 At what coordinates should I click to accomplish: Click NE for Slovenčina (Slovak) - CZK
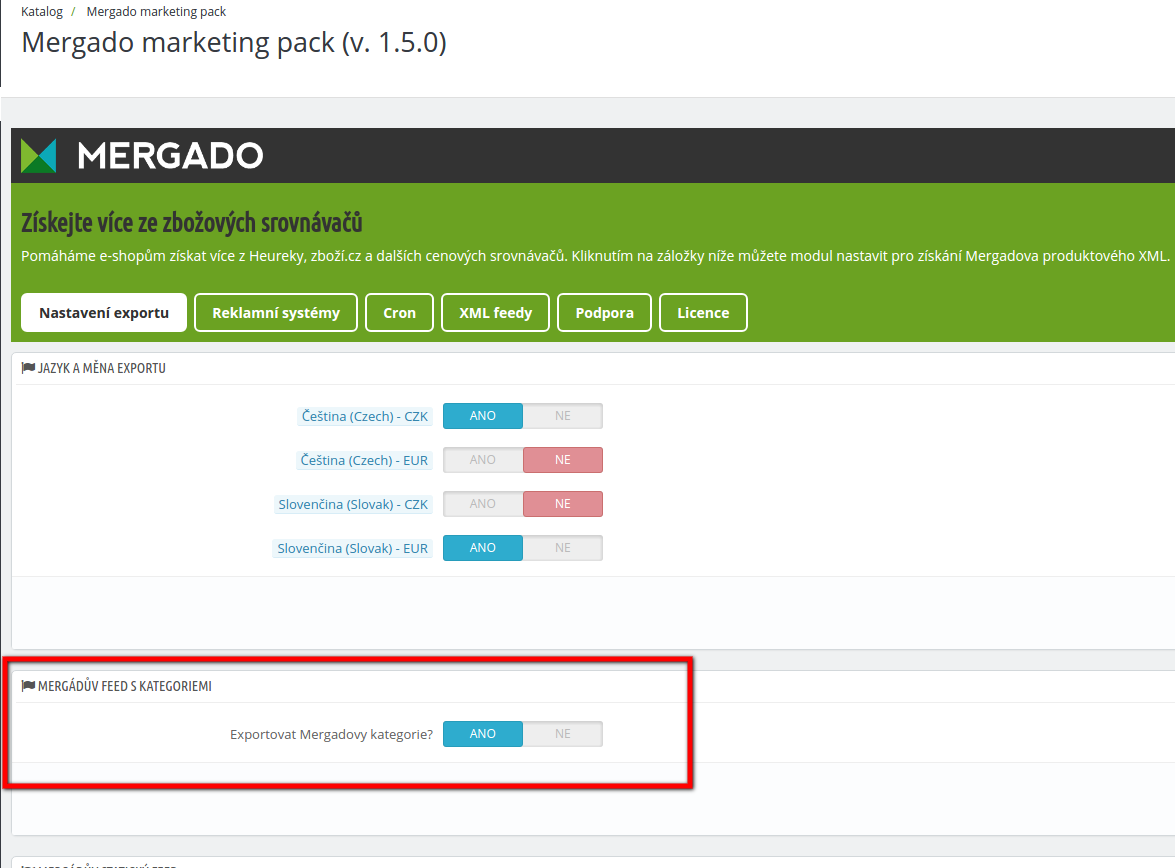[563, 504]
